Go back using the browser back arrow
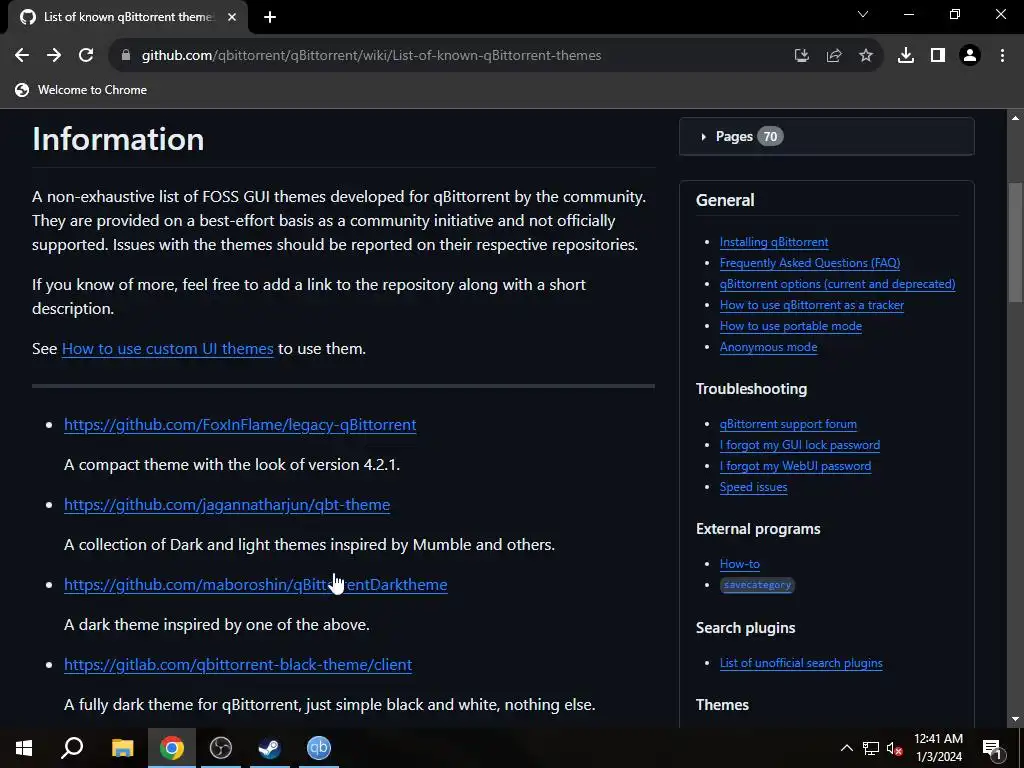The image size is (1024, 768). [x=22, y=56]
